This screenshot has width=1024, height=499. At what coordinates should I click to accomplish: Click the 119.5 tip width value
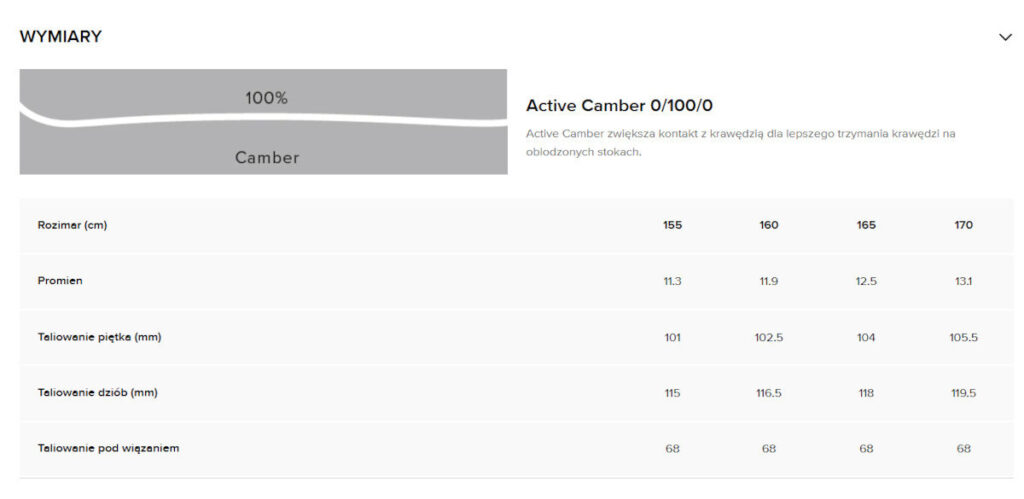tap(963, 393)
